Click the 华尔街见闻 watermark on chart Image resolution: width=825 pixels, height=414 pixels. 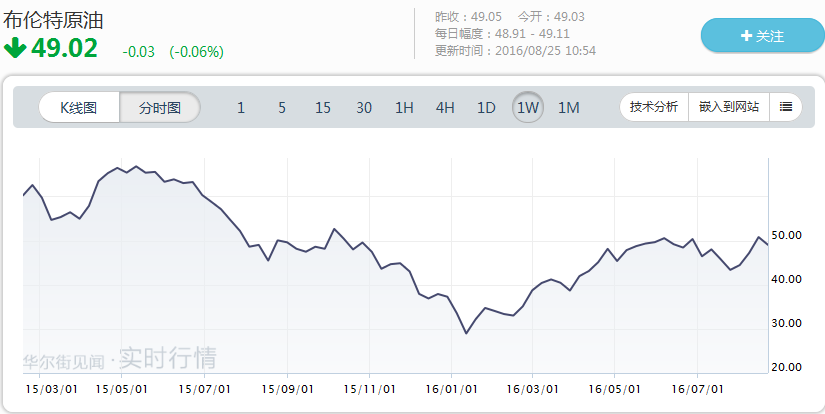[x=64, y=357]
